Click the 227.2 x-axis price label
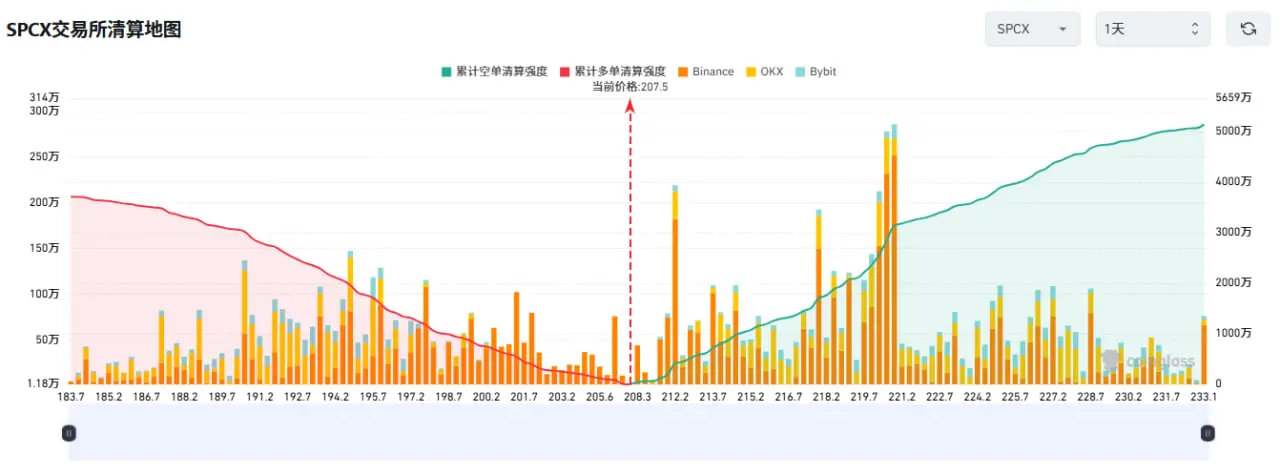Screen dimensions: 1280x474 point(1053,397)
